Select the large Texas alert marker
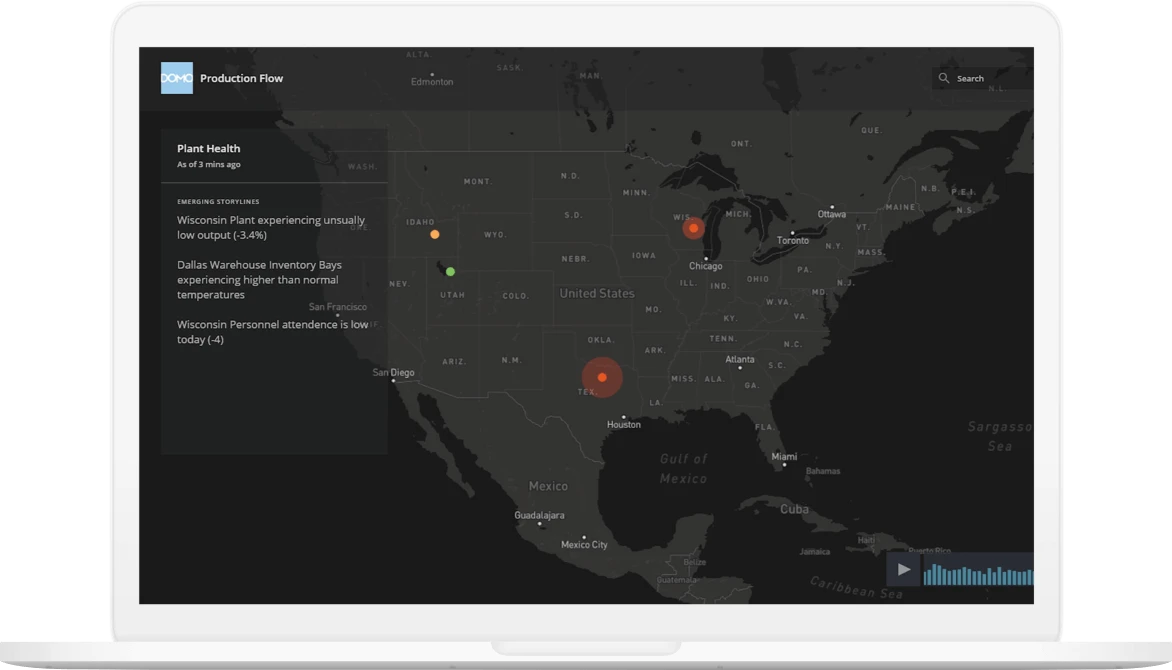The image size is (1172, 670). (x=602, y=377)
